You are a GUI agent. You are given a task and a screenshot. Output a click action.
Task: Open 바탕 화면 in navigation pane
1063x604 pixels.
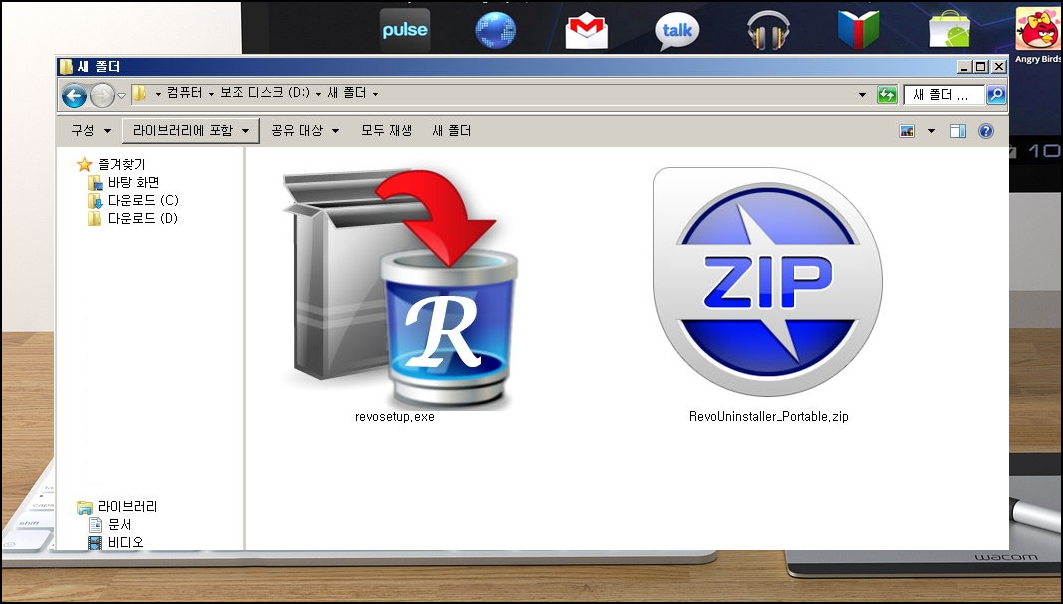point(133,182)
